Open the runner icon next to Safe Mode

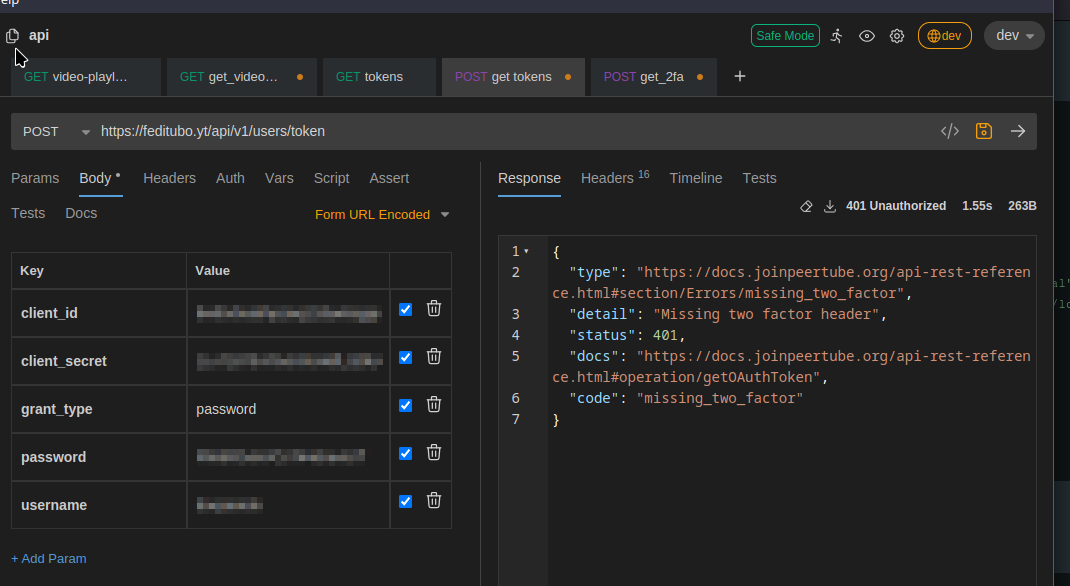click(x=837, y=36)
